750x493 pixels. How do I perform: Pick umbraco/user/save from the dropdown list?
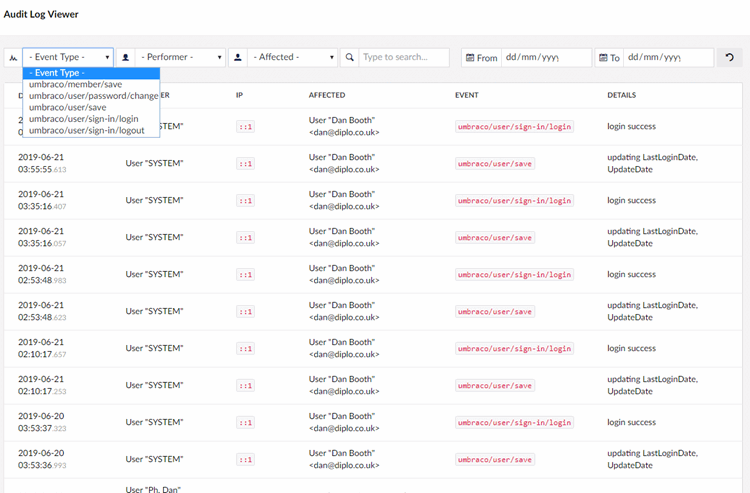point(91,107)
